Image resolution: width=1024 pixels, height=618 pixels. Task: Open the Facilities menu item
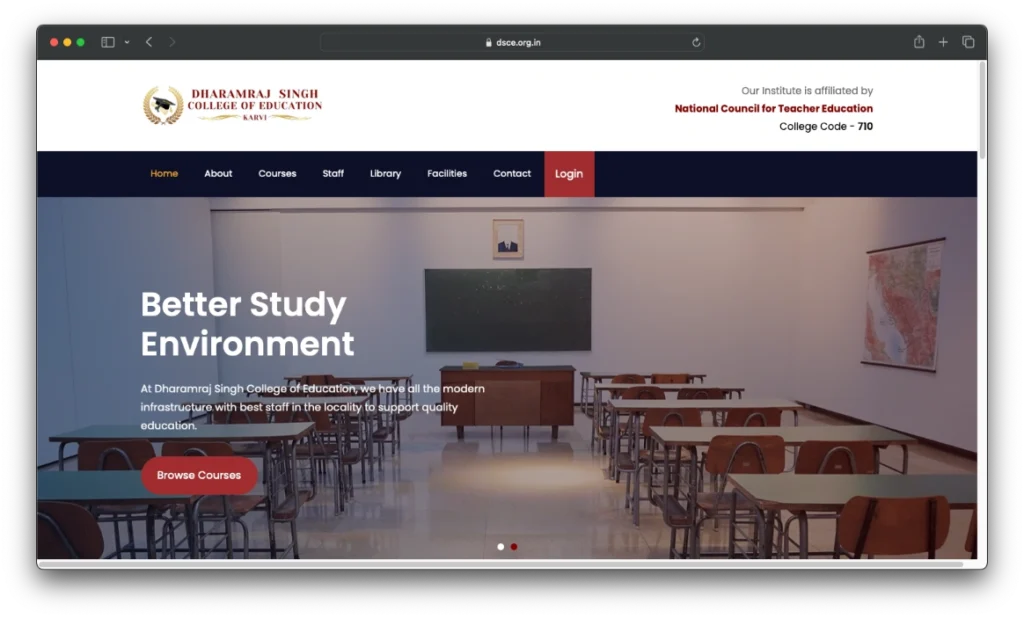click(447, 173)
